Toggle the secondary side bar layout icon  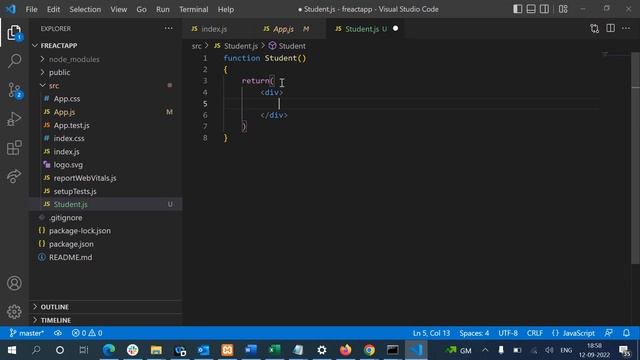[x=544, y=9]
